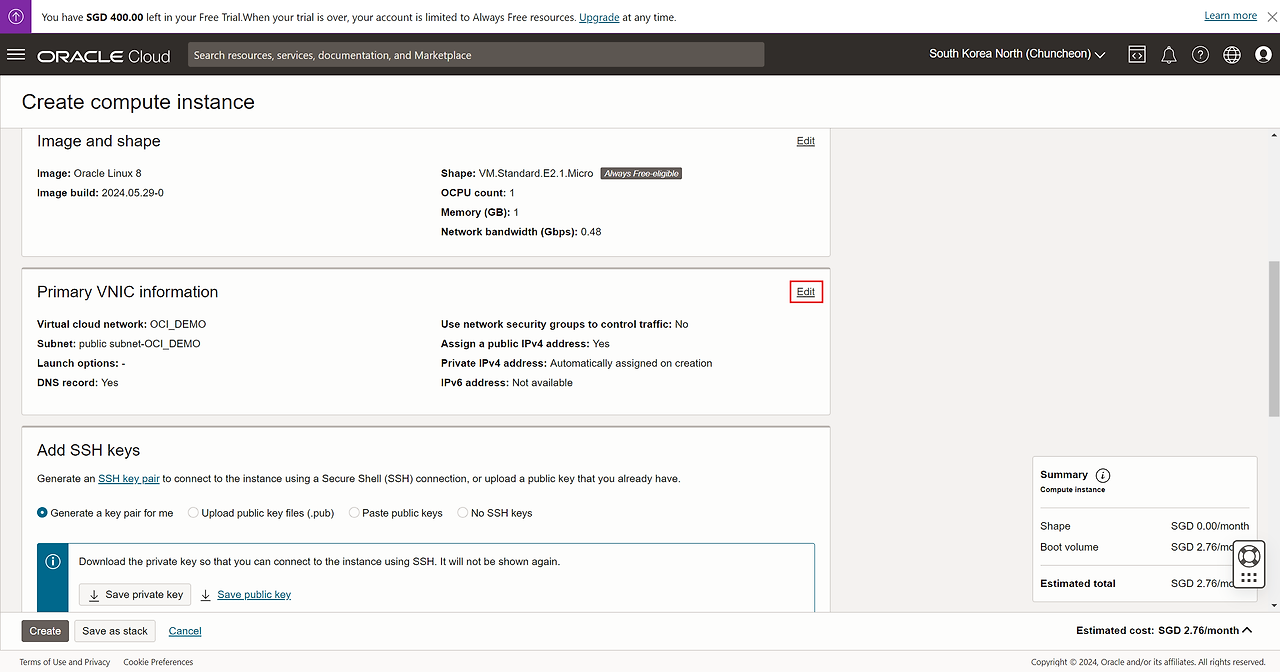Edit the Primary VNIC information section
The width and height of the screenshot is (1280, 672).
click(805, 292)
